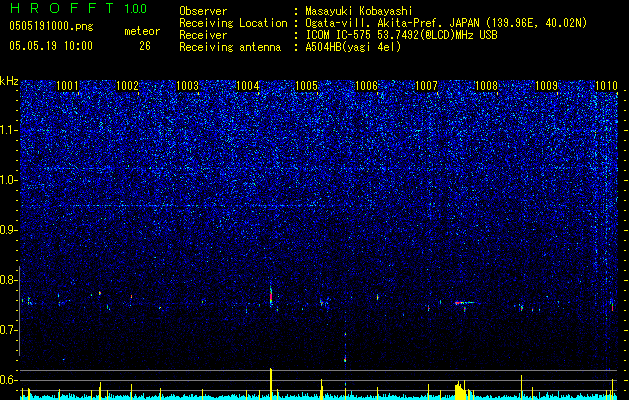Click the file name 0505191000.png
The image size is (629, 400).
pos(51,26)
